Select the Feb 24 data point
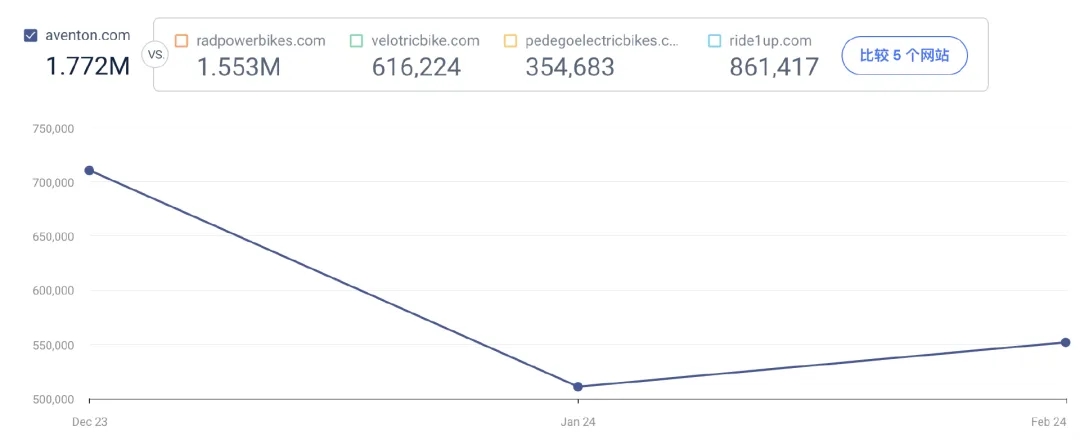This screenshot has height=440, width=1080. click(x=1066, y=342)
